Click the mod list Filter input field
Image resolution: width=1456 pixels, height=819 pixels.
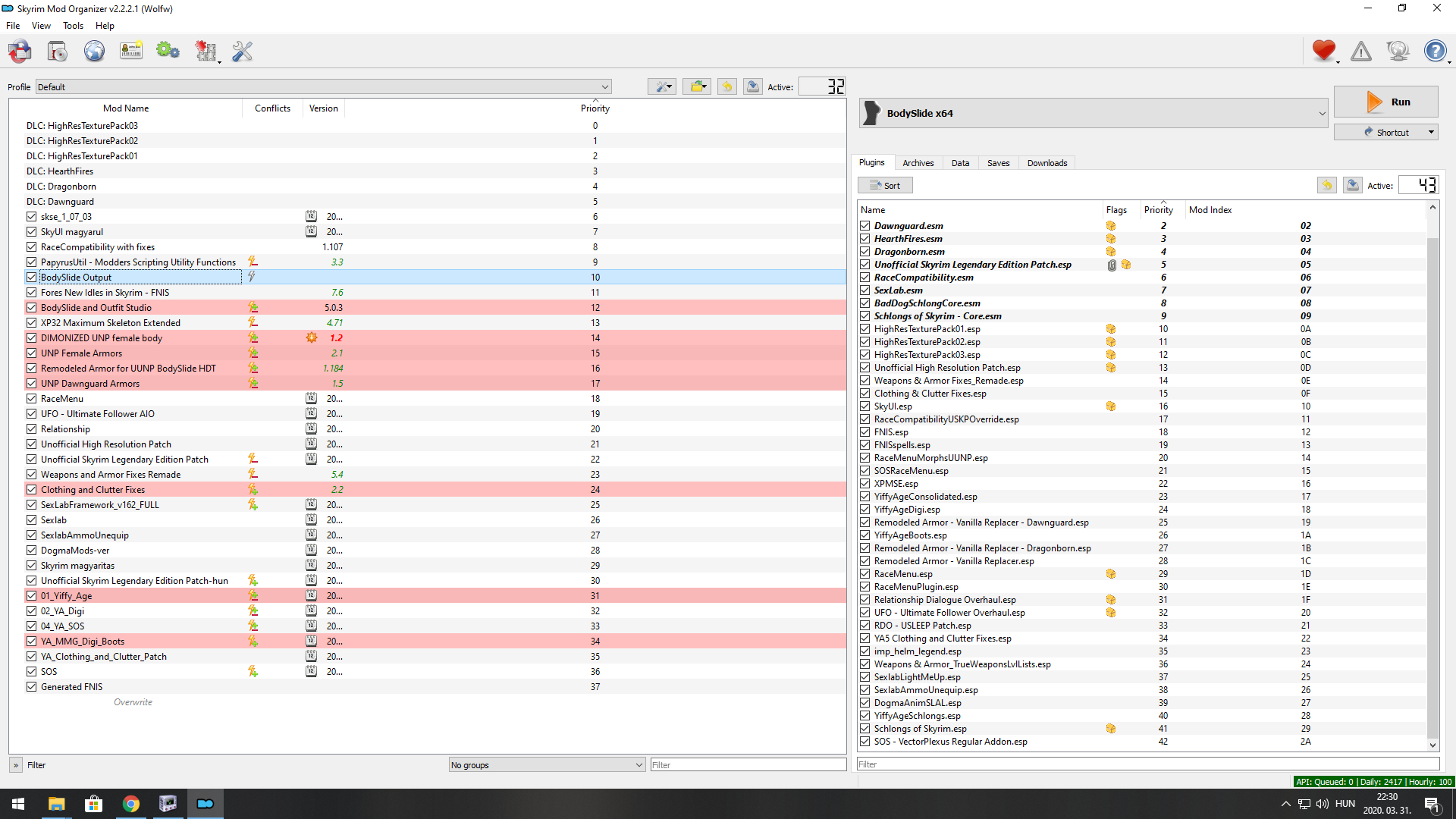[x=748, y=764]
